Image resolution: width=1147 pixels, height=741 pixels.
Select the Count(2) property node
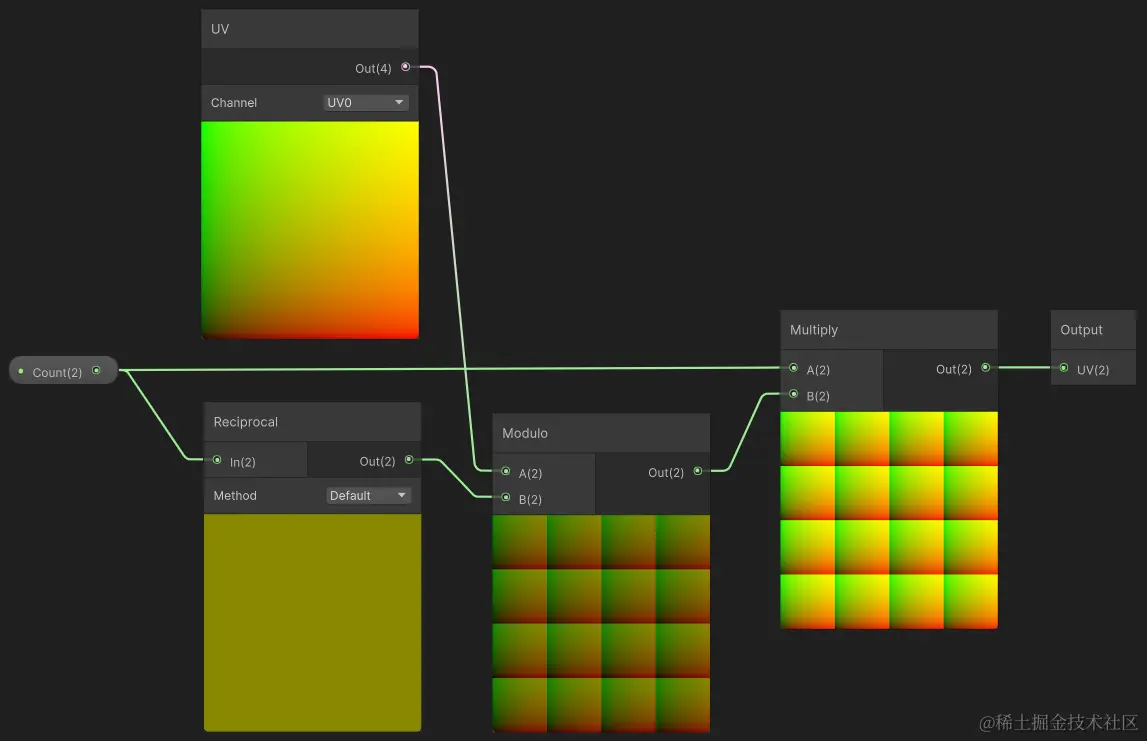click(63, 370)
